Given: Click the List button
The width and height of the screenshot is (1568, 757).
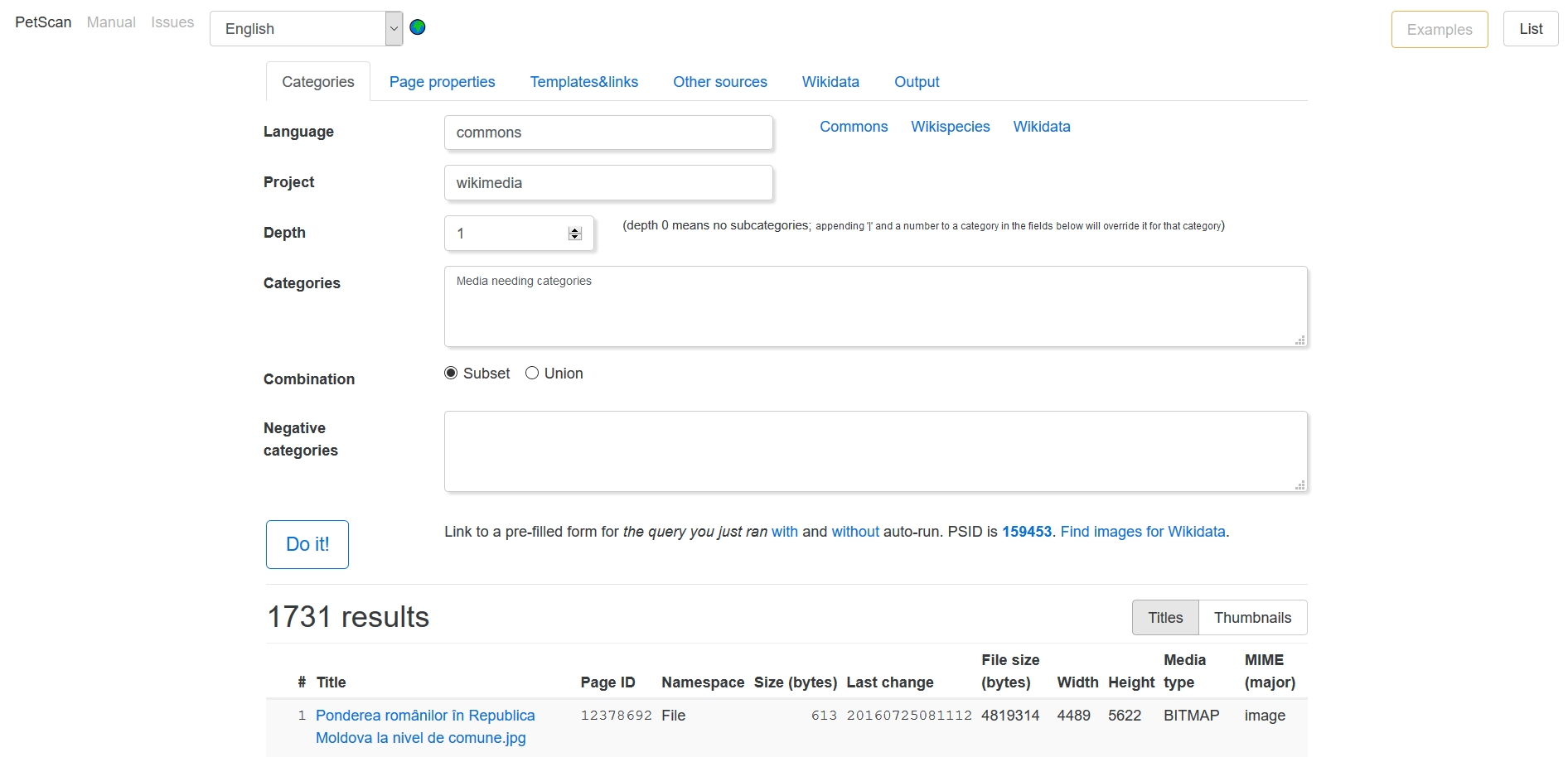Looking at the screenshot, I should (1530, 29).
